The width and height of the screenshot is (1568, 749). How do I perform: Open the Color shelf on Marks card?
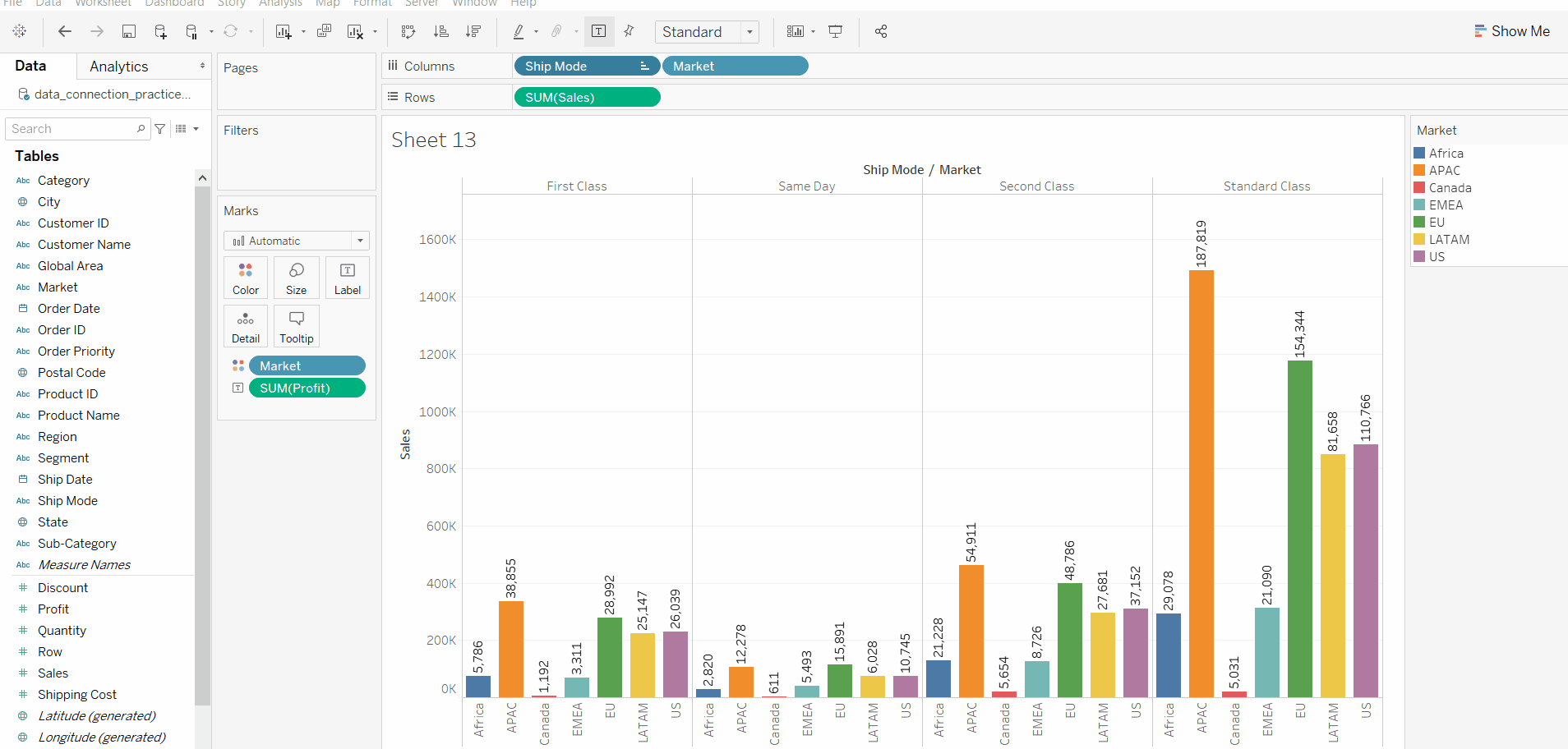tap(245, 277)
